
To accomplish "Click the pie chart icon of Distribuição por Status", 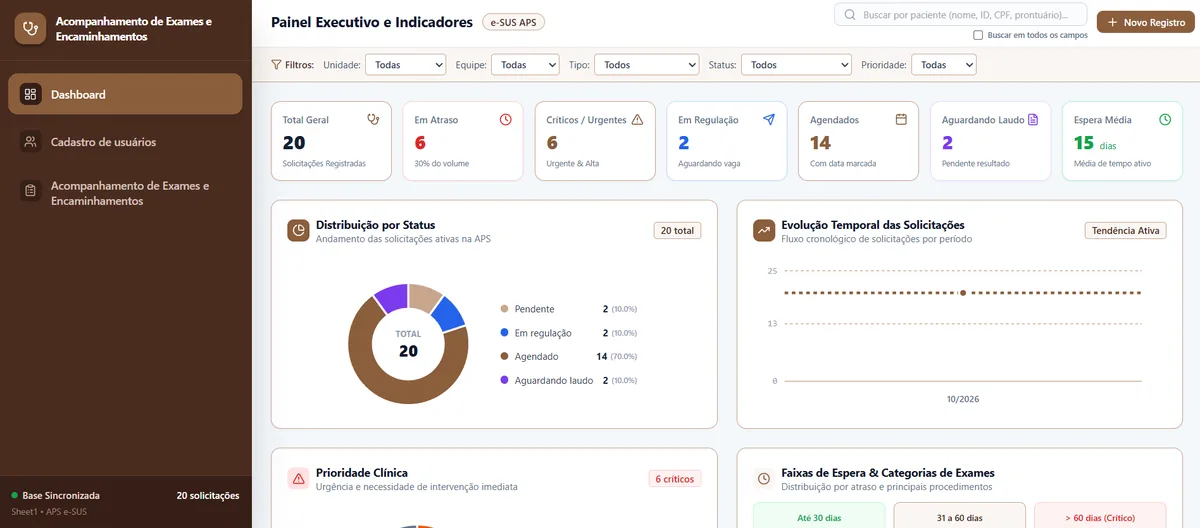I will click(298, 231).
